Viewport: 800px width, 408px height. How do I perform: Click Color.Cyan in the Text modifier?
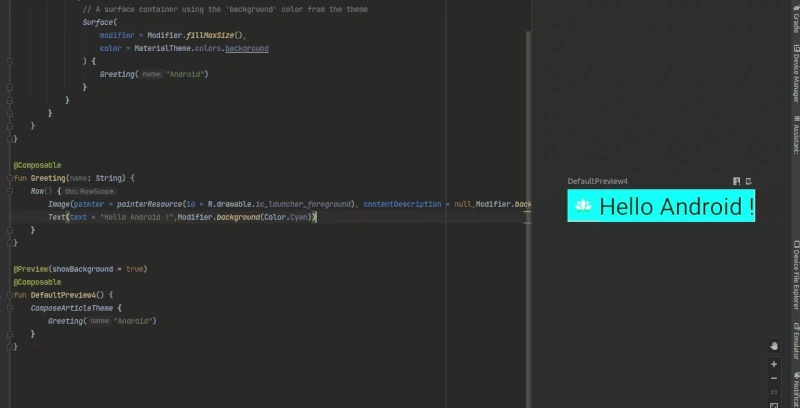coord(286,217)
